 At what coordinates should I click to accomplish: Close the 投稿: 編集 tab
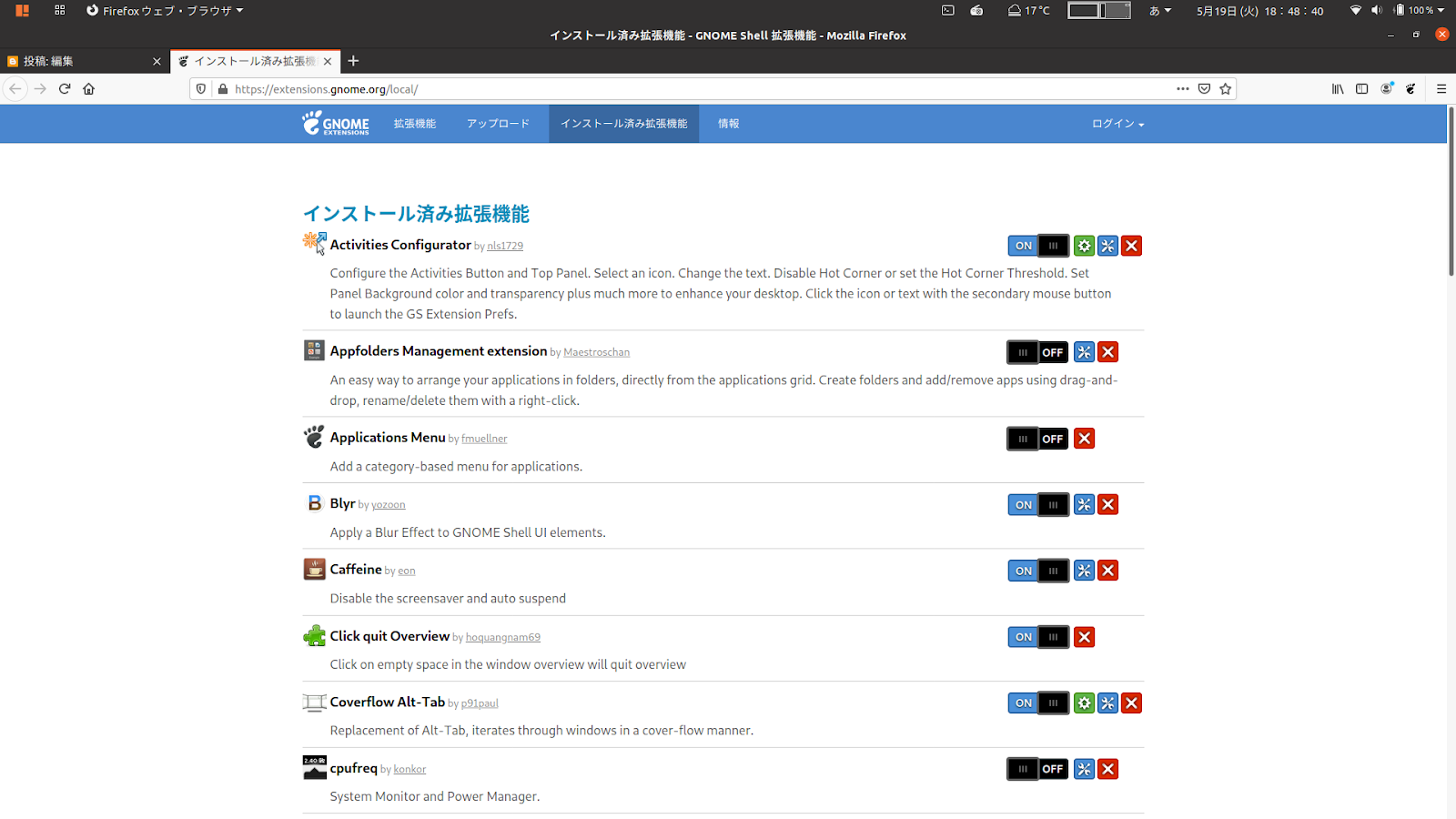(x=157, y=62)
